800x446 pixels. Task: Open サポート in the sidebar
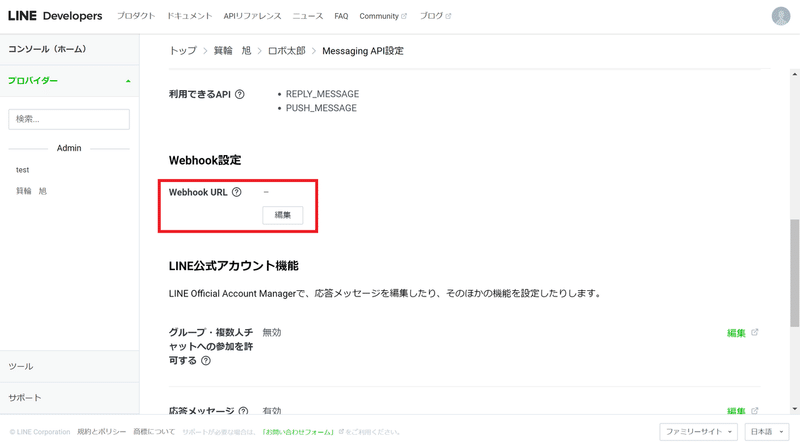pyautogui.click(x=24, y=398)
